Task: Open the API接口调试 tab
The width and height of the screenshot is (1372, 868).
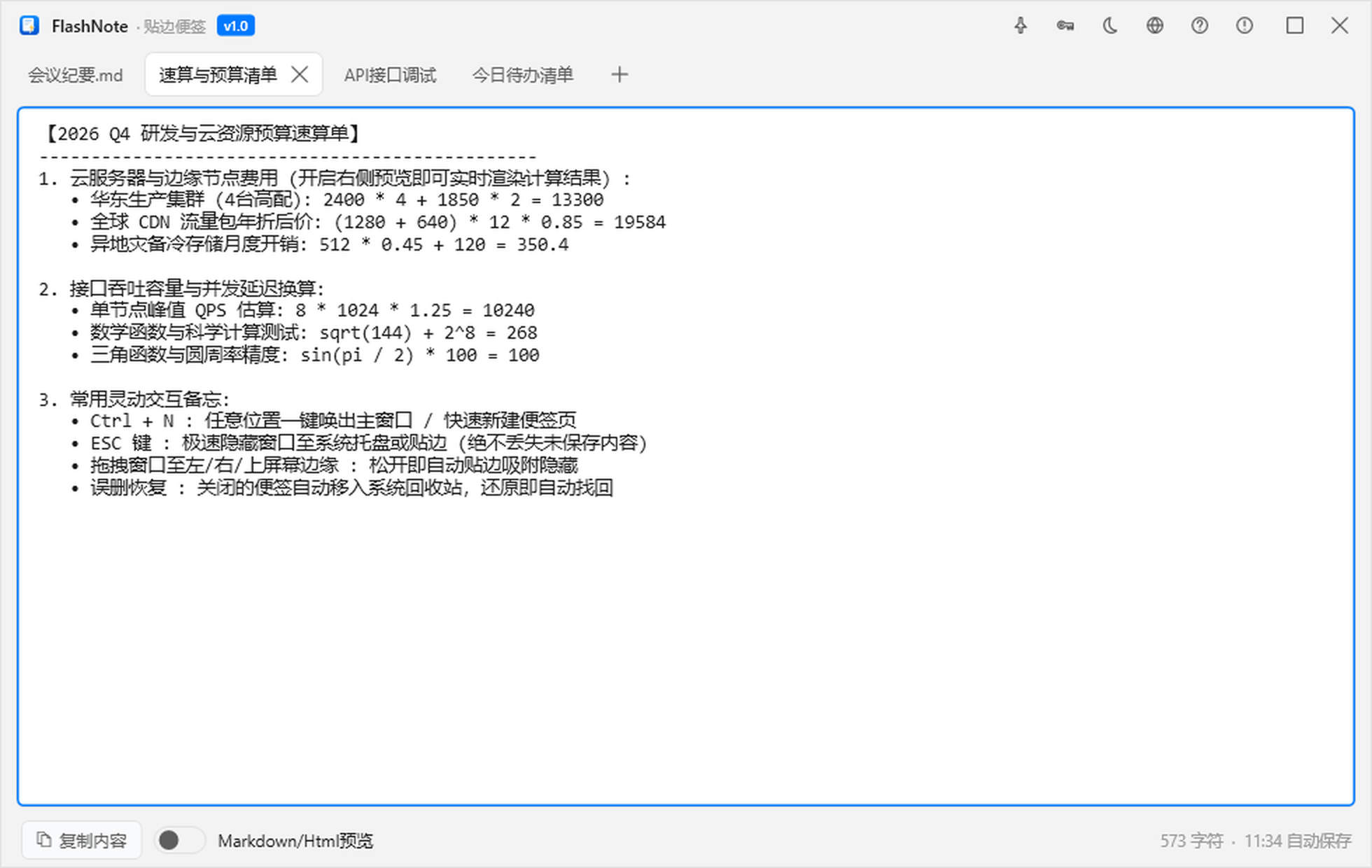Action: 390,75
